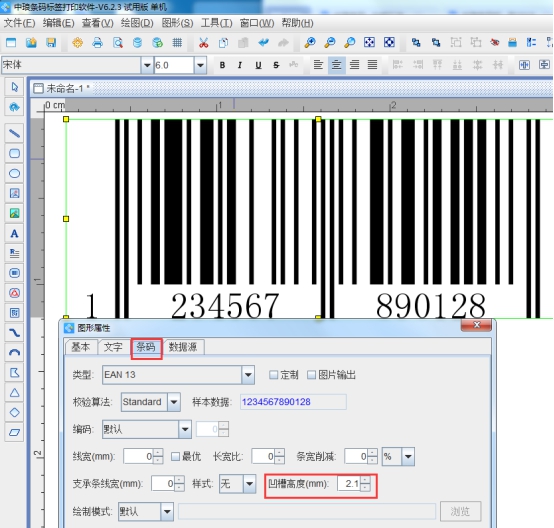
Task: Select the Line drawing tool
Action: pos(14,133)
